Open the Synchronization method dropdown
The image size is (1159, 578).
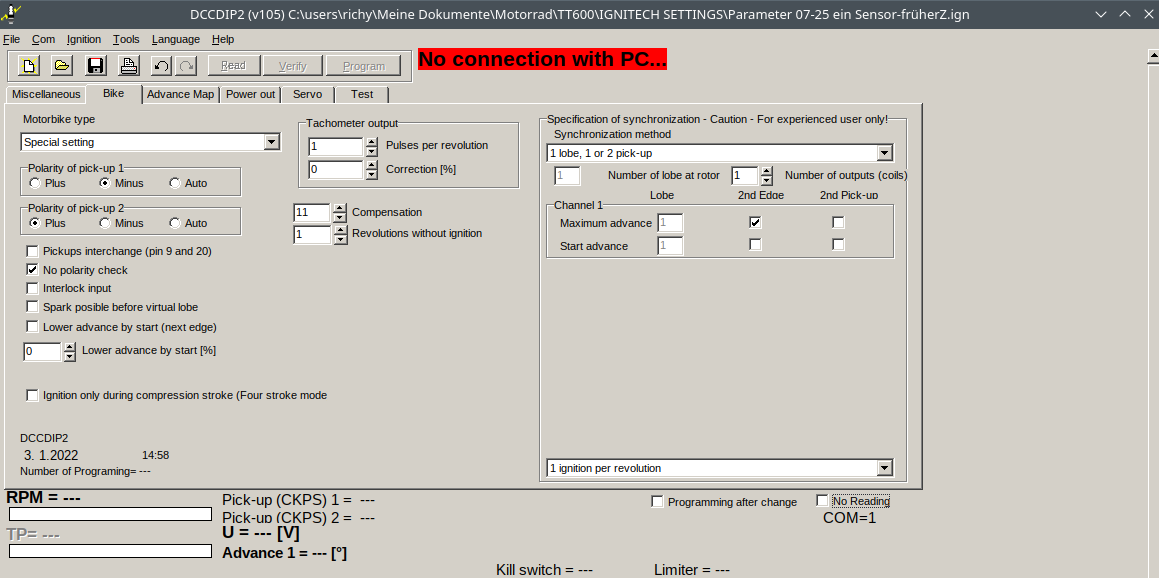[x=884, y=153]
